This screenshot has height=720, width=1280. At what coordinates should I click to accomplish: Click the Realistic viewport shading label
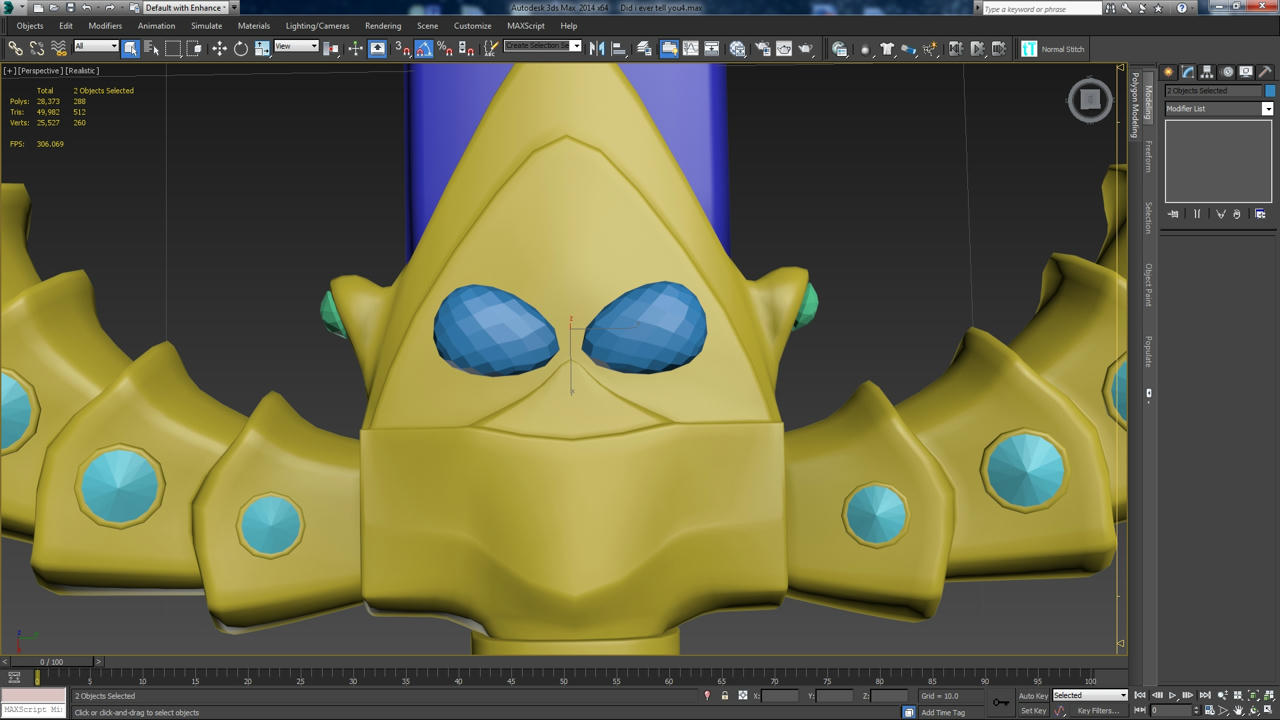[x=82, y=71]
